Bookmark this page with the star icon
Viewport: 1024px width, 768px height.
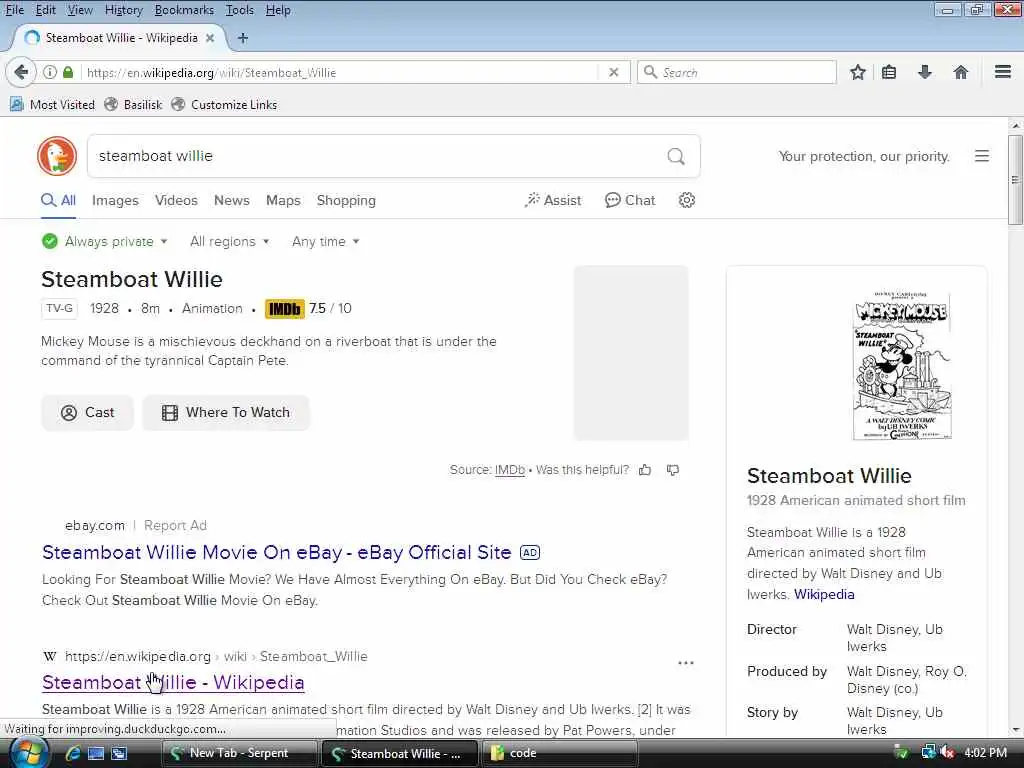pyautogui.click(x=857, y=72)
